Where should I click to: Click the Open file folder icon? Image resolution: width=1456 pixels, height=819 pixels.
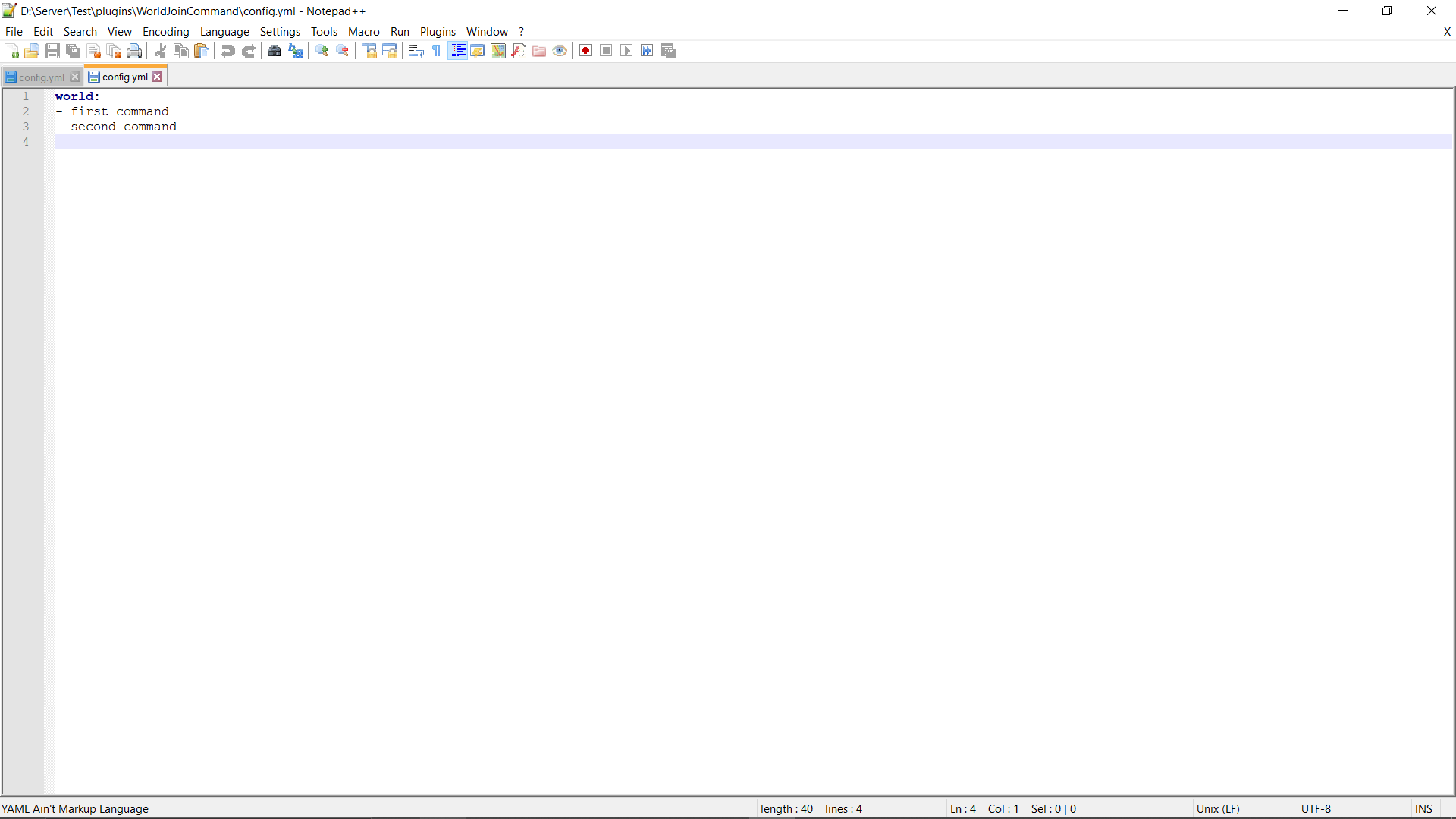(32, 51)
